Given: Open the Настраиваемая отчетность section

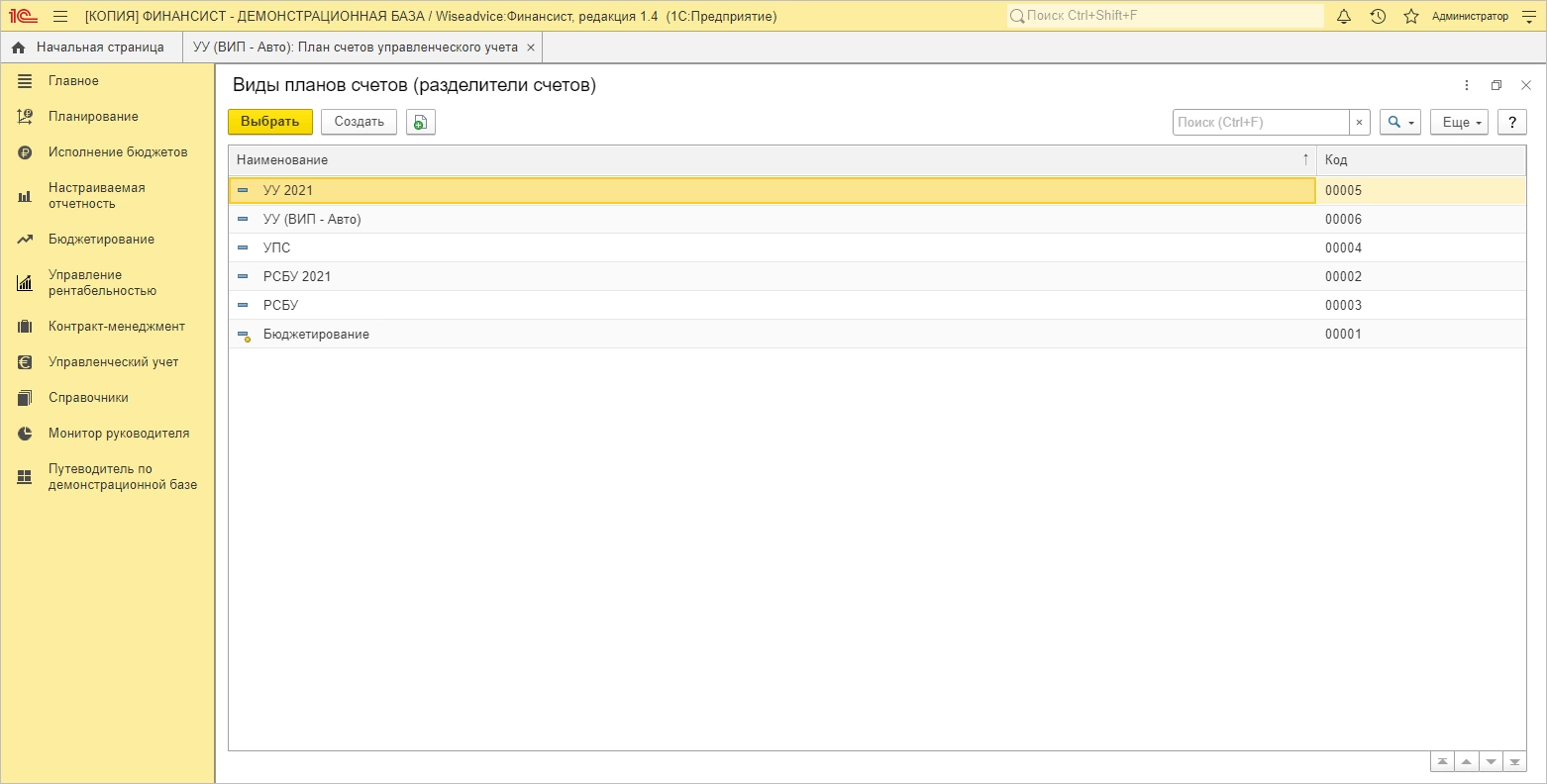Looking at the screenshot, I should [97, 196].
